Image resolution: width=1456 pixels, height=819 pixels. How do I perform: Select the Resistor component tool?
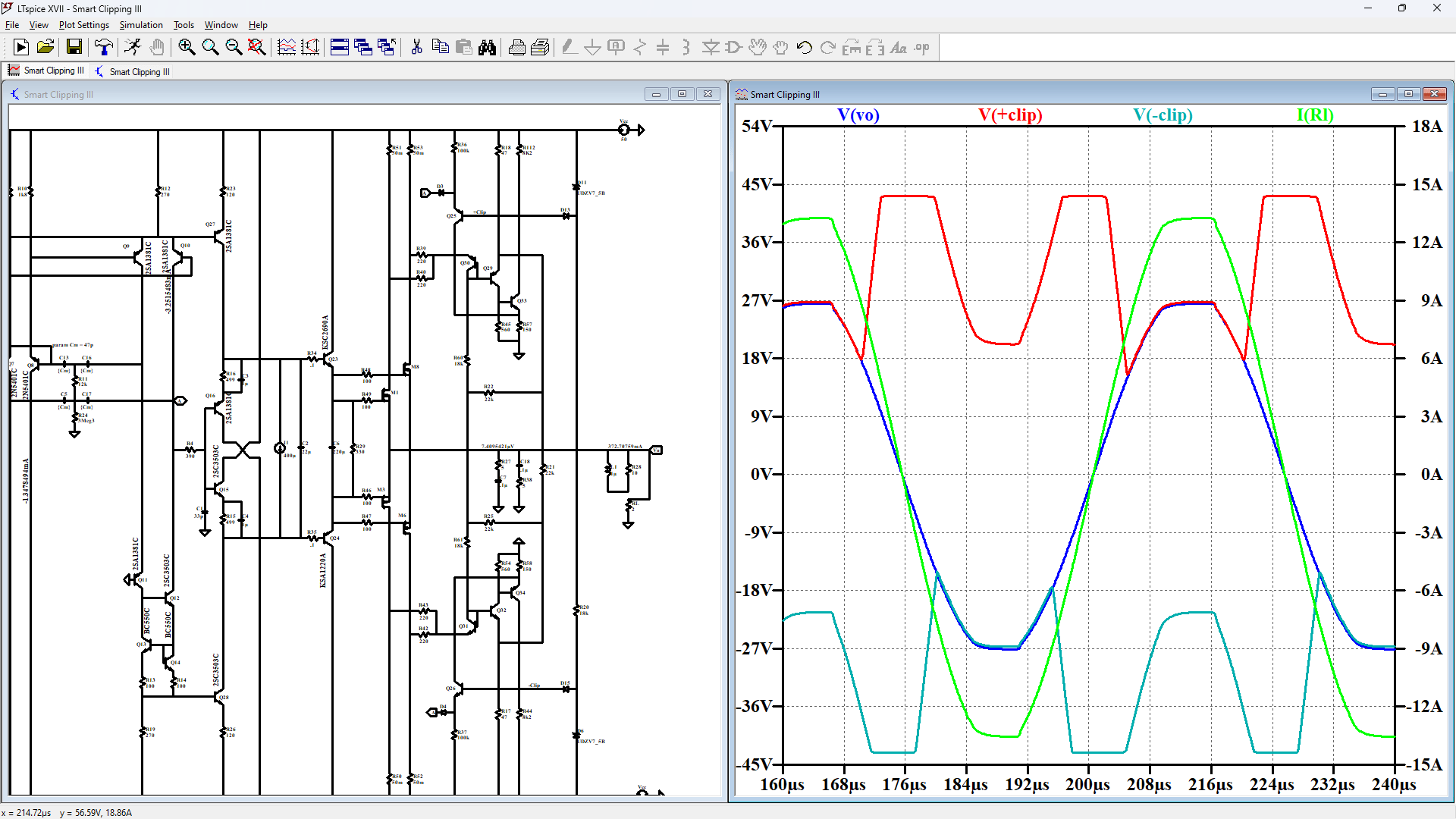pyautogui.click(x=640, y=47)
